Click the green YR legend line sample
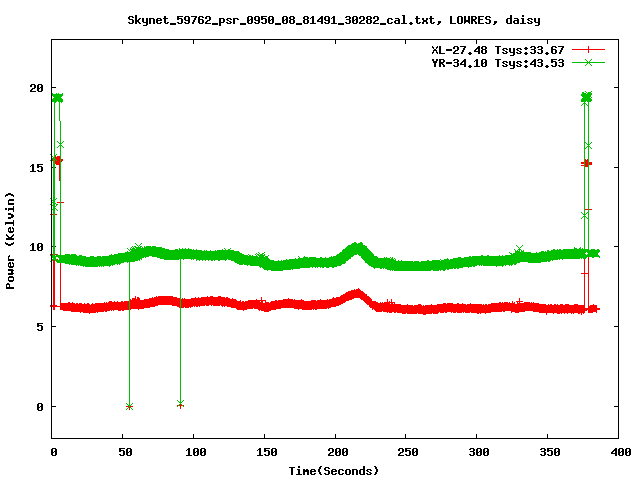Viewport: 640px width, 480px height. click(x=588, y=62)
